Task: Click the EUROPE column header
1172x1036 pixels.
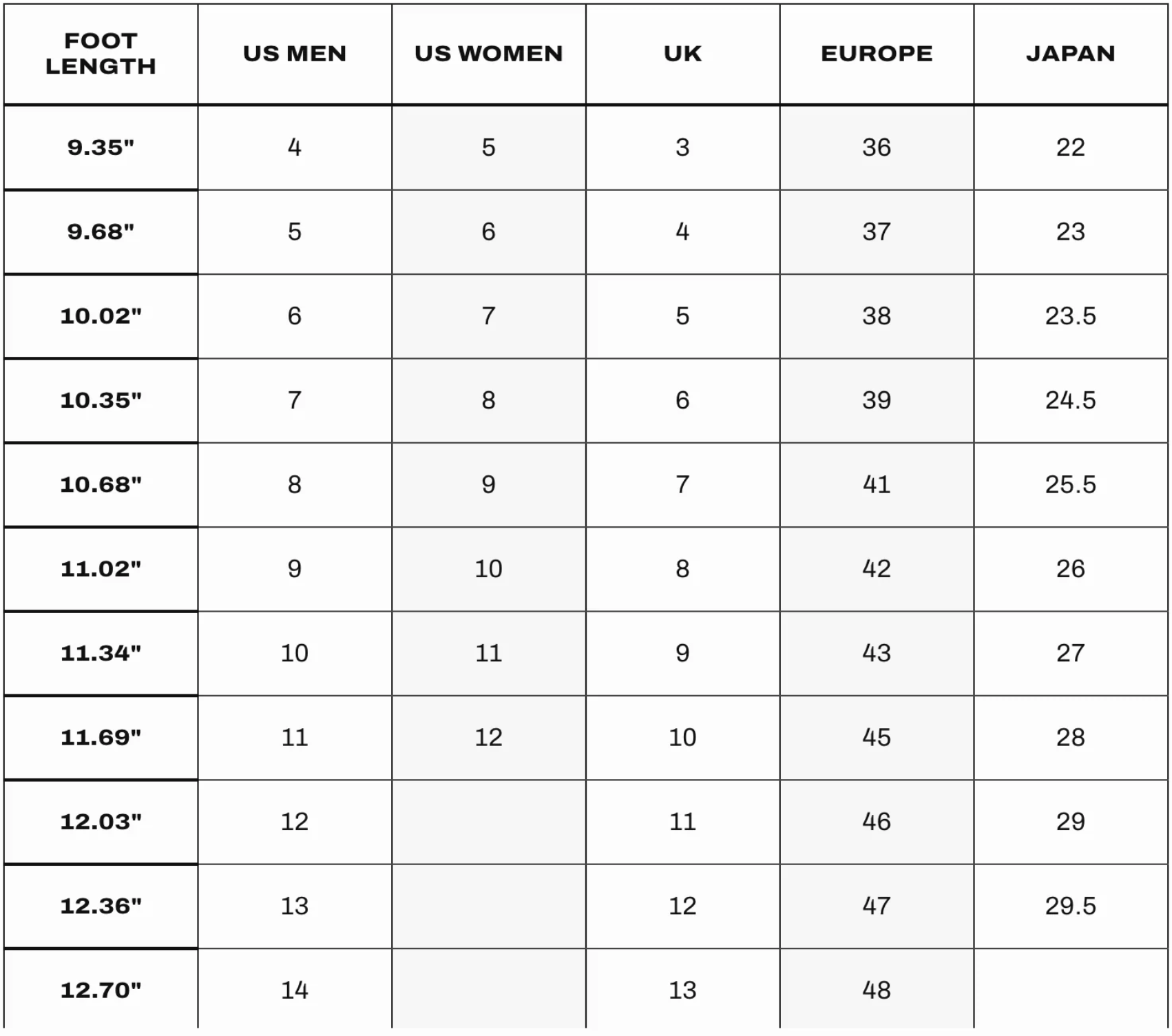Action: [877, 54]
